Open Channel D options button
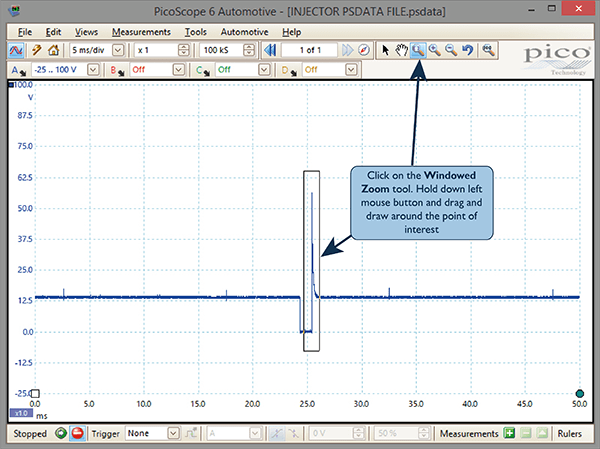 [289, 70]
